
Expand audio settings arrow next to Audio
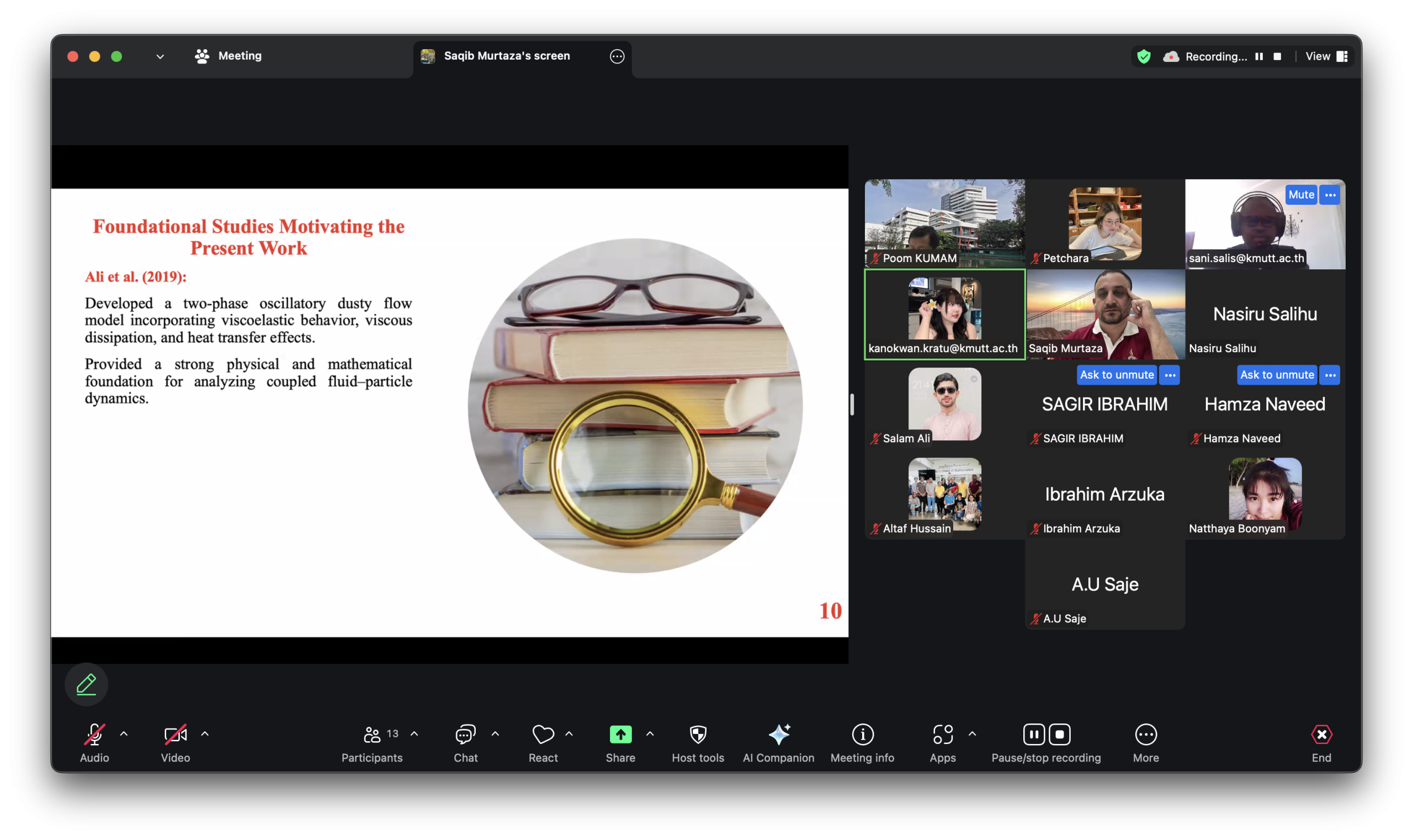tap(124, 734)
